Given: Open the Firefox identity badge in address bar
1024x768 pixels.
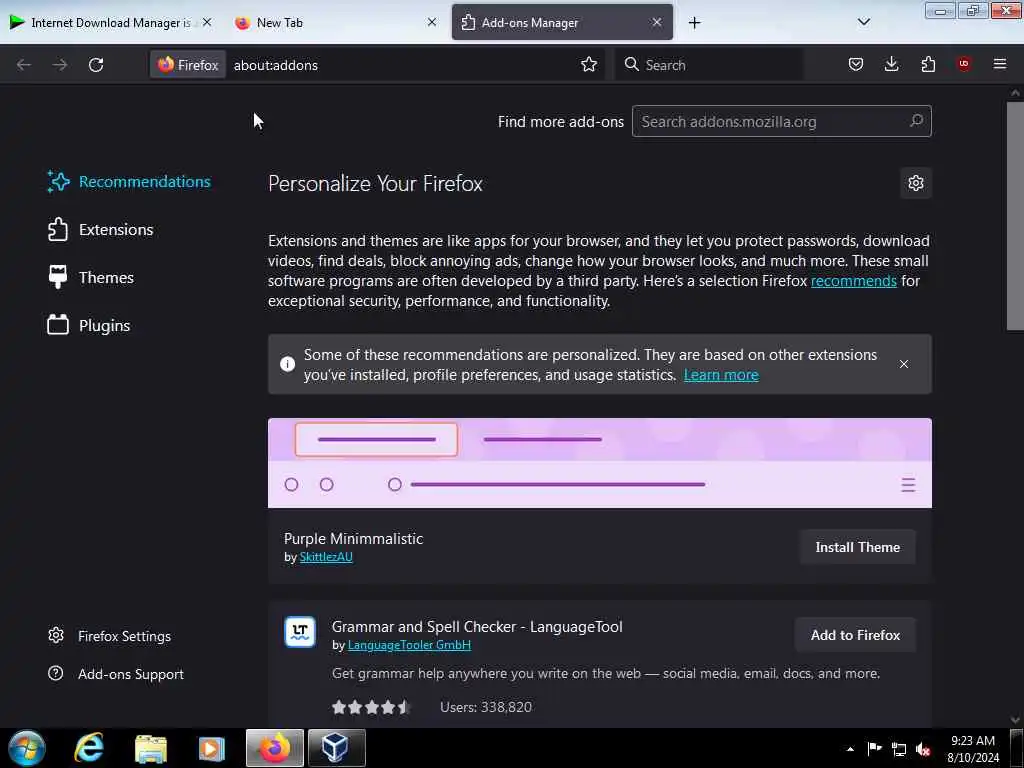Looking at the screenshot, I should (x=188, y=65).
